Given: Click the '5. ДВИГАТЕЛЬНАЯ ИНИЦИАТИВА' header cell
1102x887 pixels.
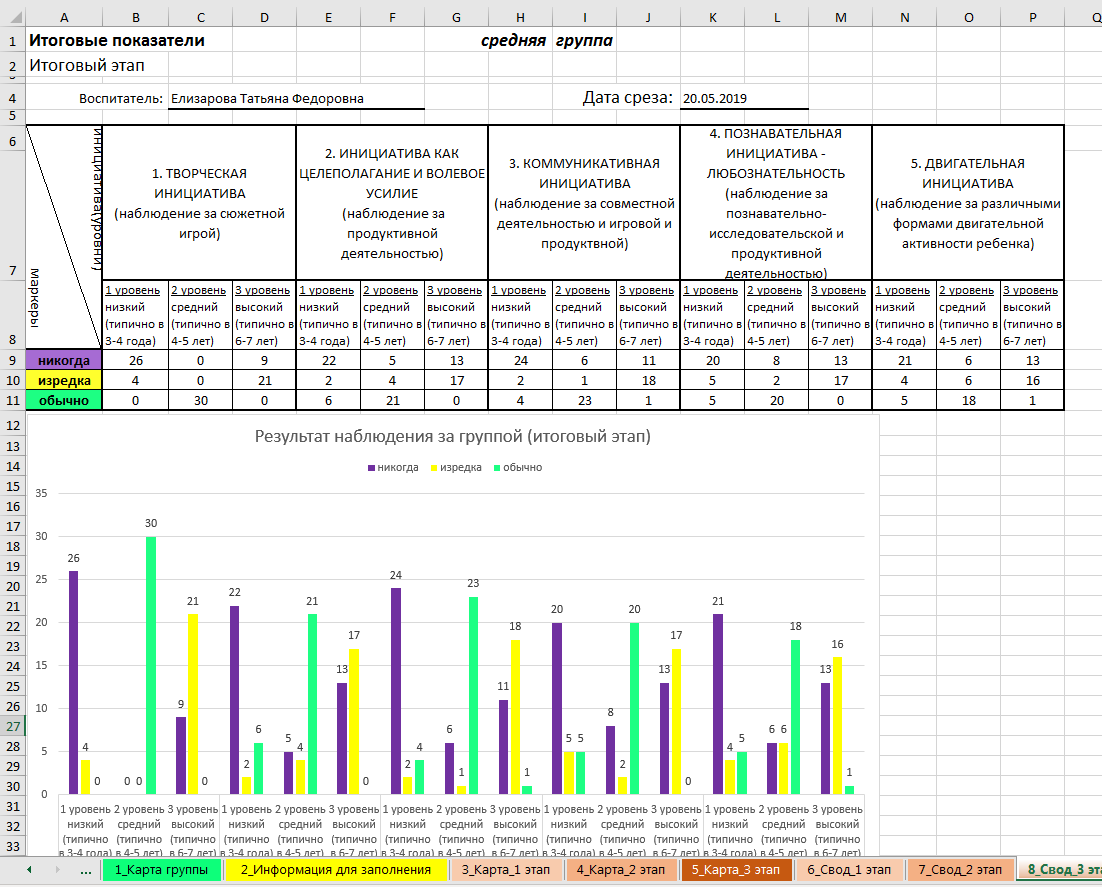Looking at the screenshot, I should click(x=968, y=202).
